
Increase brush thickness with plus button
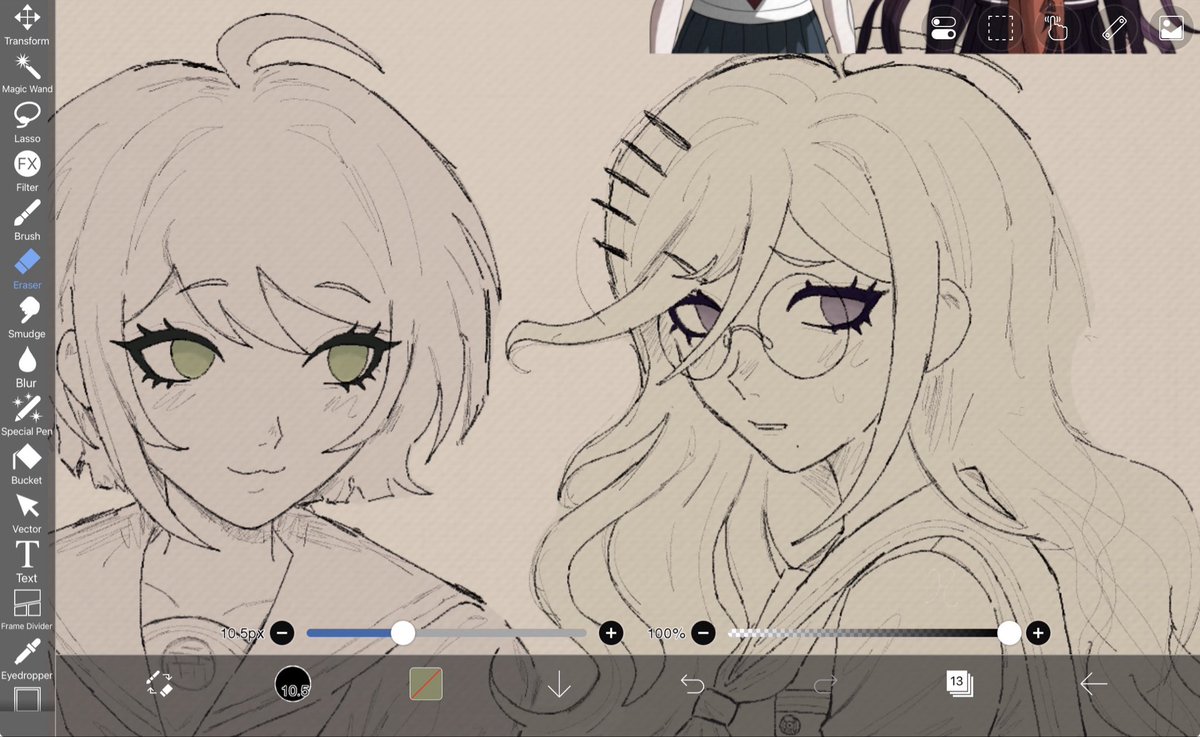(x=611, y=633)
